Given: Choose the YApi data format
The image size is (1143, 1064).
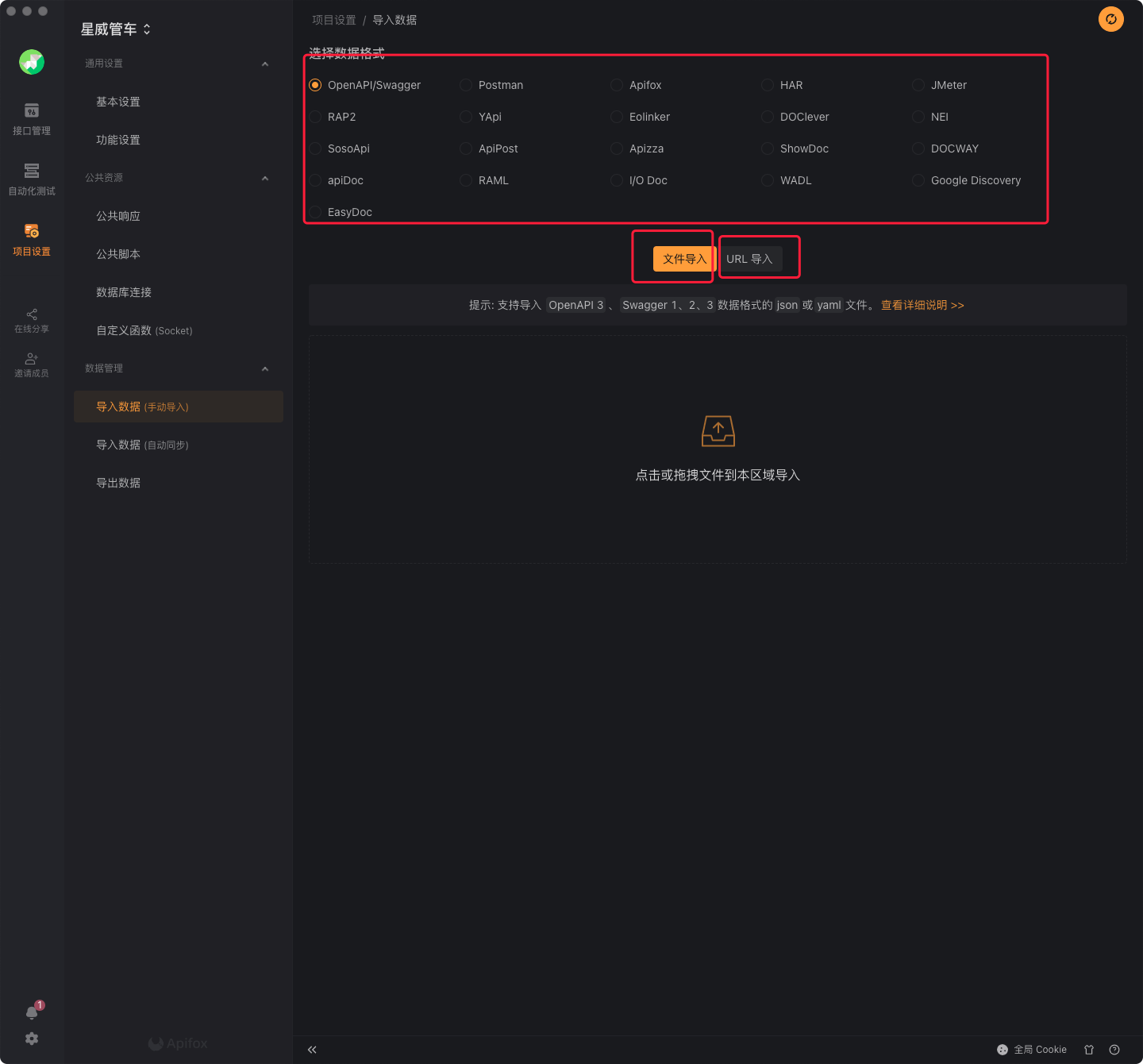Looking at the screenshot, I should coord(466,117).
